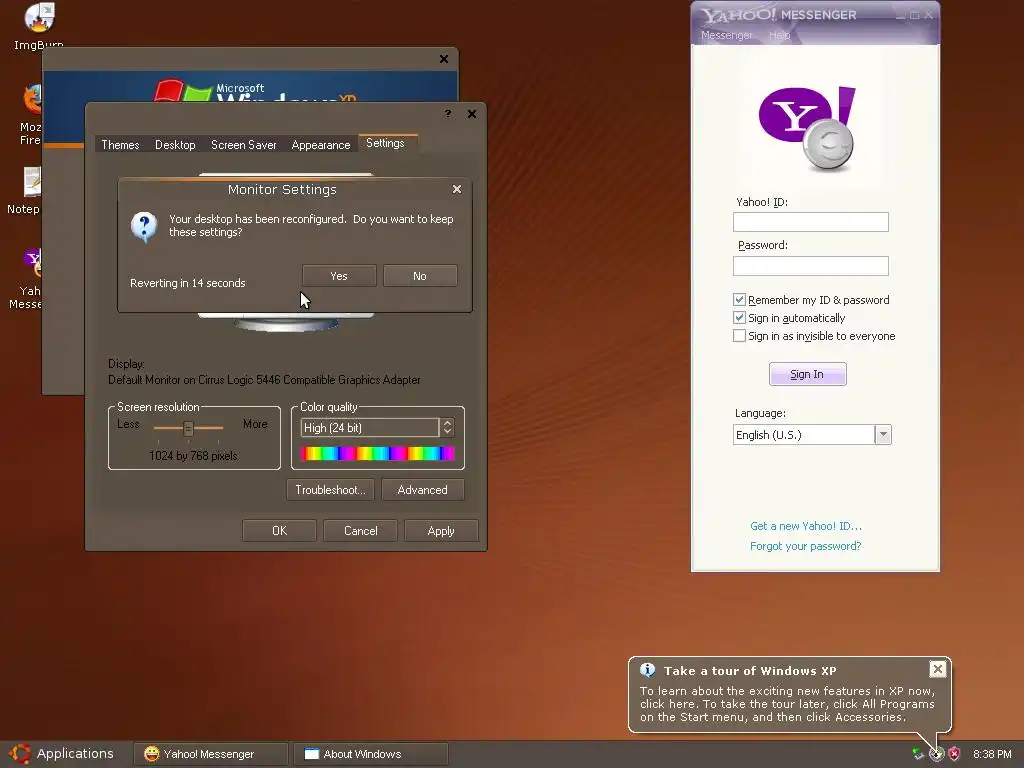Maximize the Yahoo Messenger window
1024x768 pixels.
pos(915,15)
